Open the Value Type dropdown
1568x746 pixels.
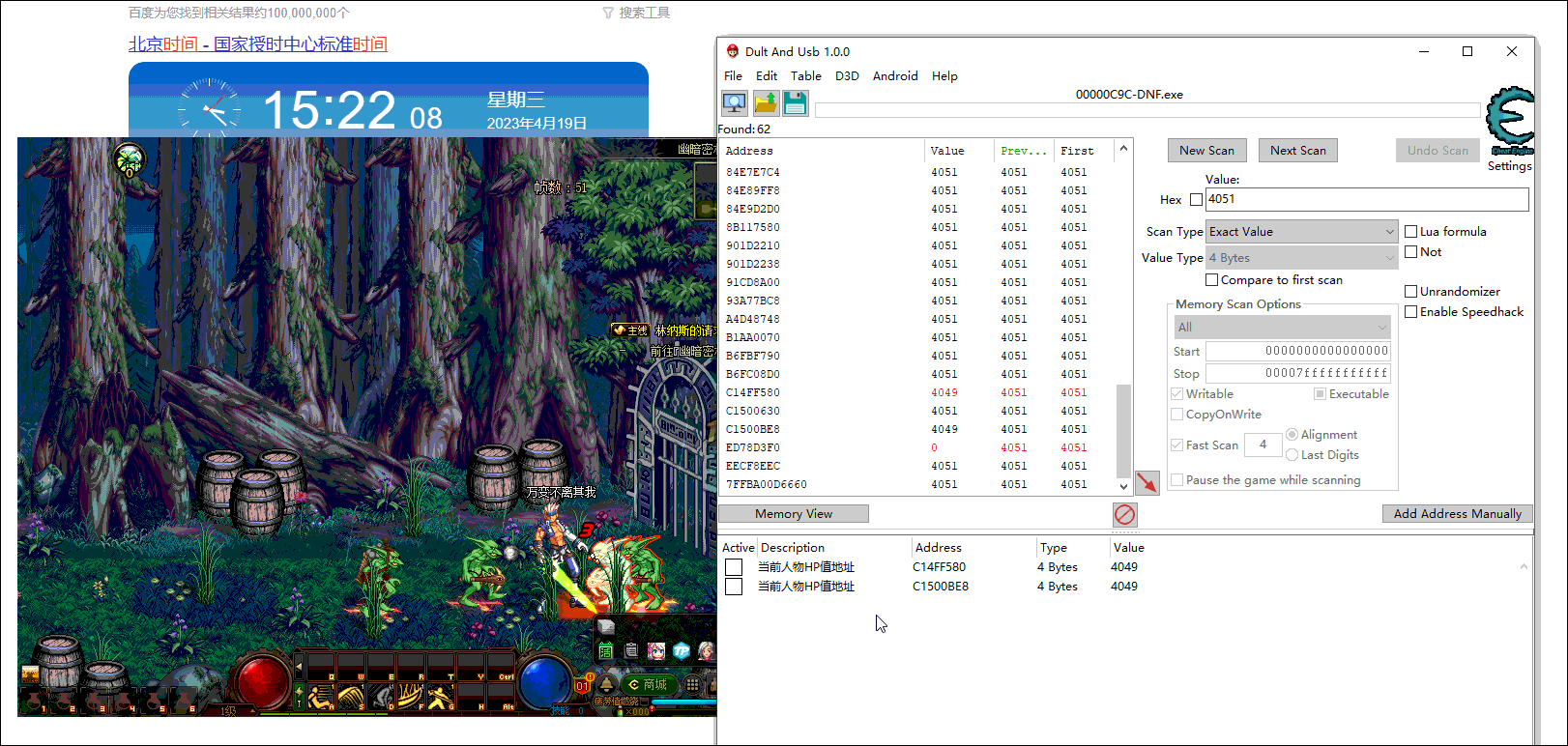[1302, 258]
